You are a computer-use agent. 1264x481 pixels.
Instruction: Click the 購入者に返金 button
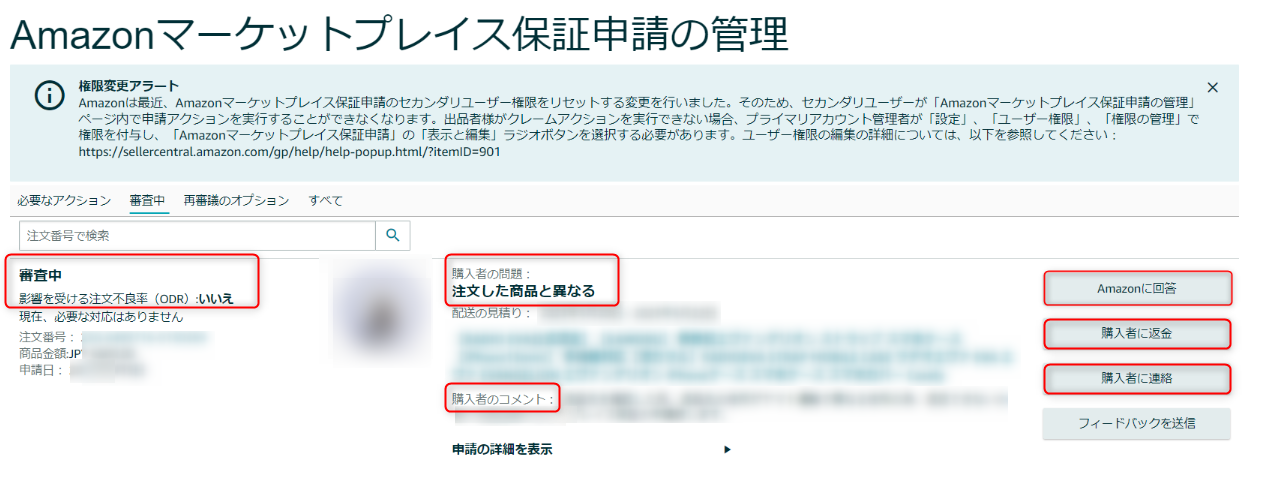pyautogui.click(x=1137, y=333)
